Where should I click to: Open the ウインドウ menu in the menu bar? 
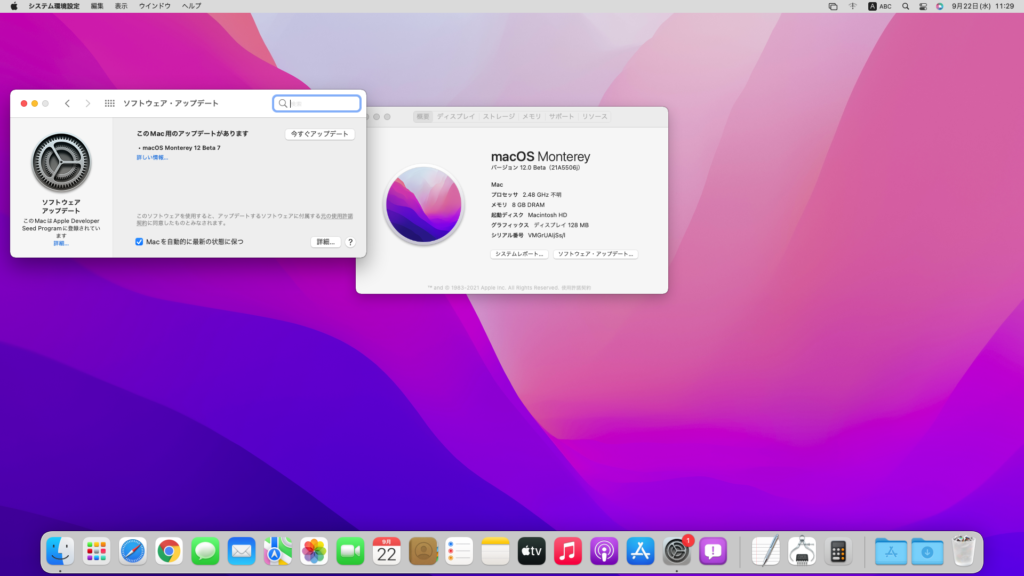click(x=154, y=6)
